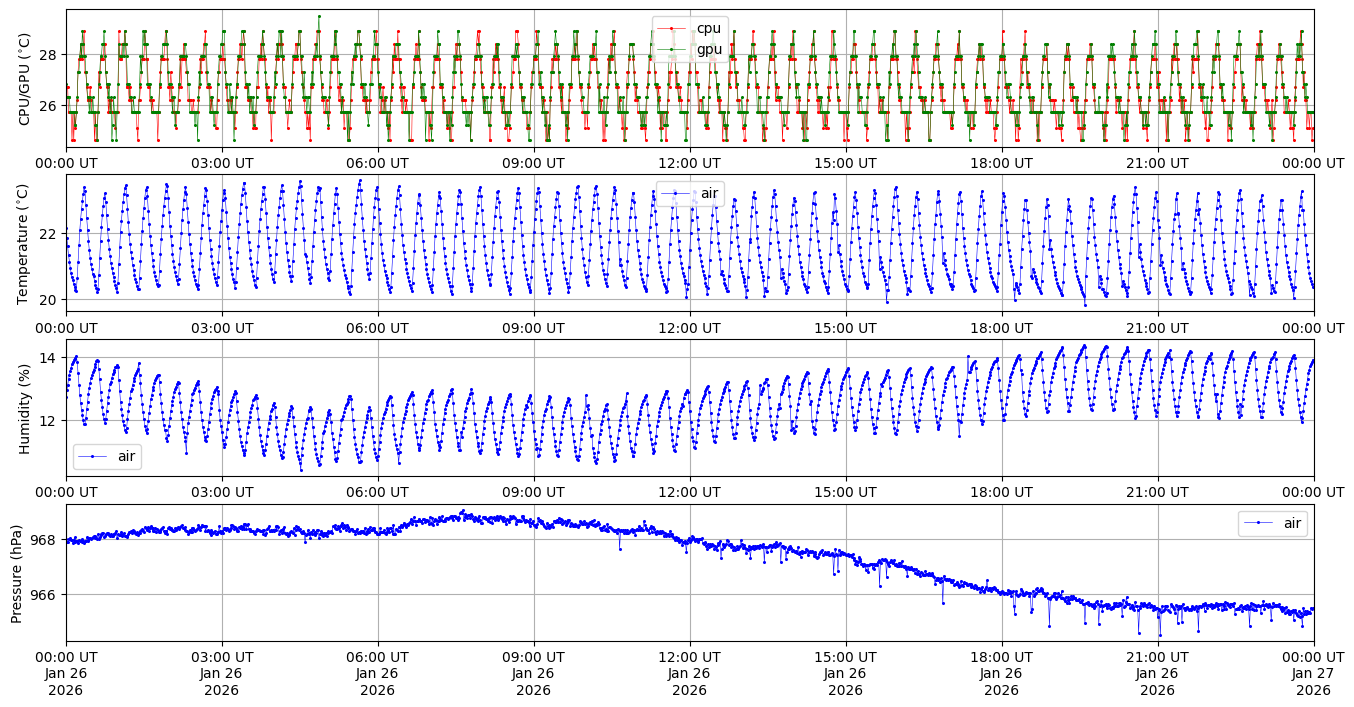Viewport: 1354px width, 707px height.
Task: Click 18:00 UT label under Humidity plot
Action: (1001, 492)
